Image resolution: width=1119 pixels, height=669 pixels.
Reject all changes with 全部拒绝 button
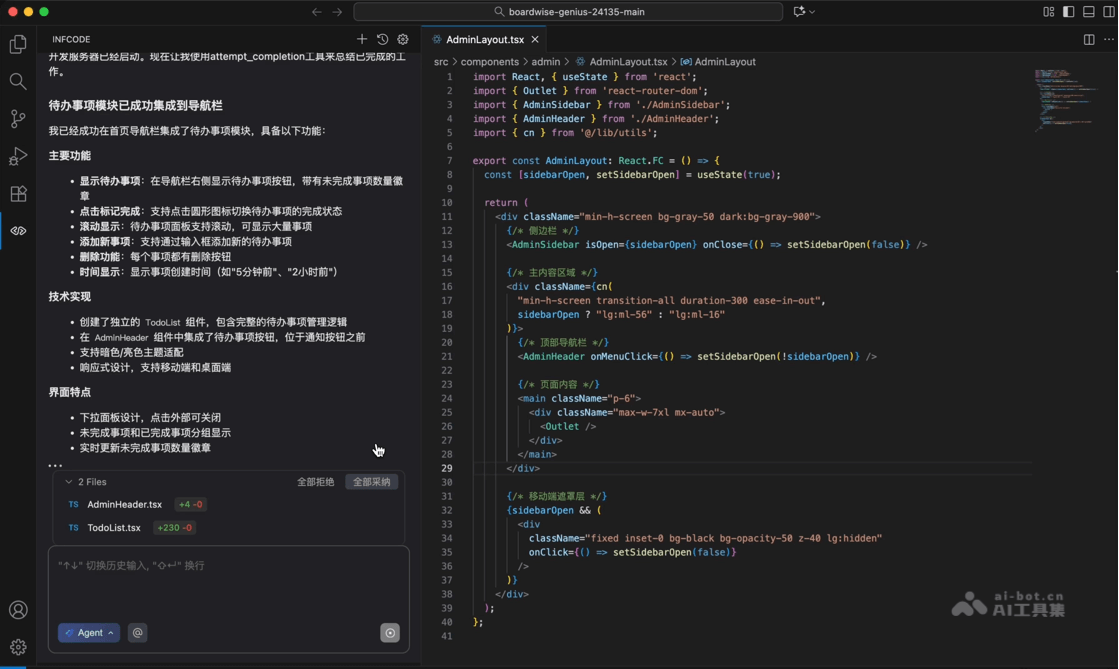tap(315, 481)
